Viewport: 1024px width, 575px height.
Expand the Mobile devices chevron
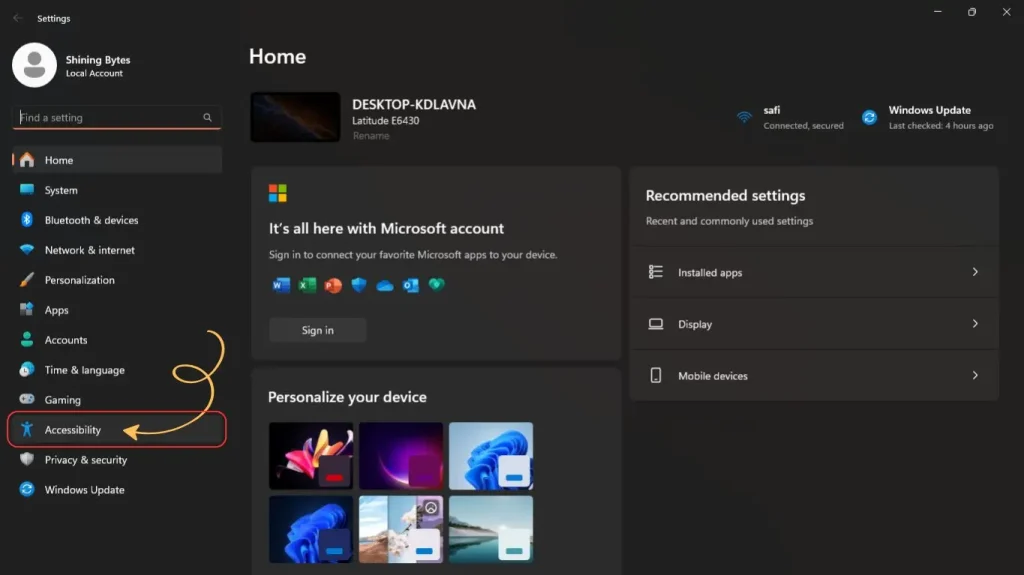975,376
